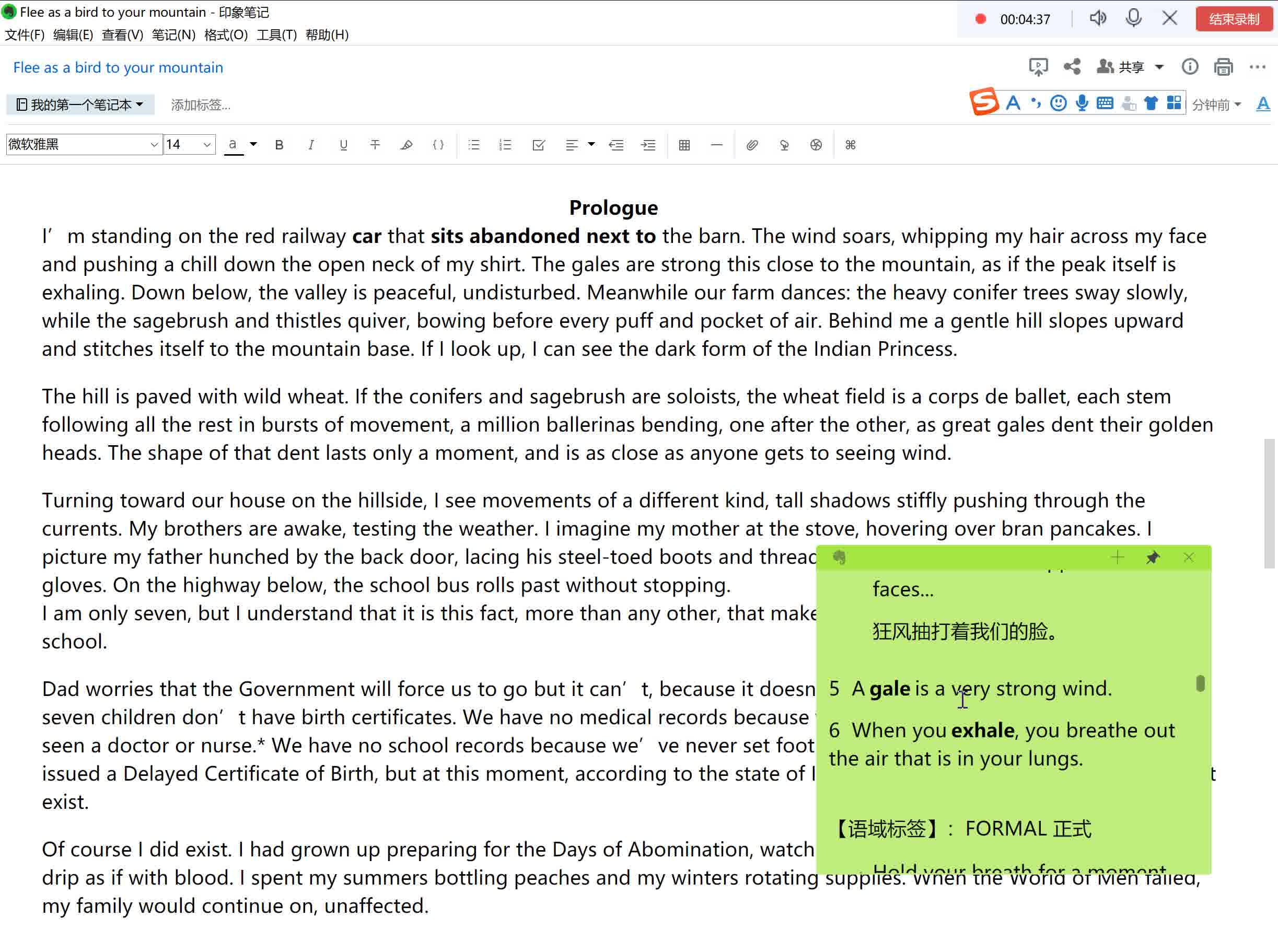Insert code block braces

(x=438, y=145)
